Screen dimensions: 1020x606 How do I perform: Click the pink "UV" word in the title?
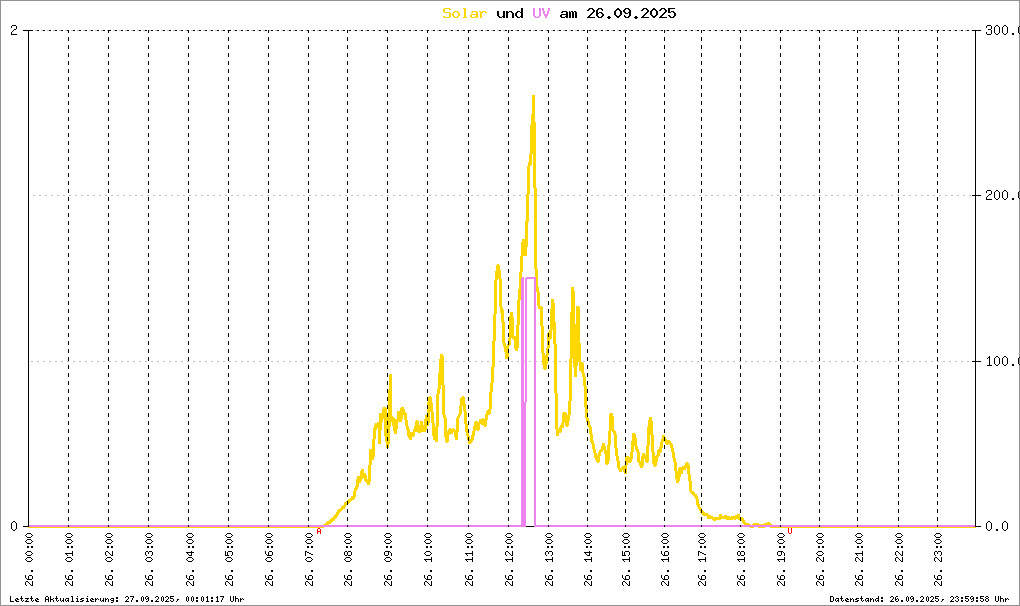click(541, 13)
